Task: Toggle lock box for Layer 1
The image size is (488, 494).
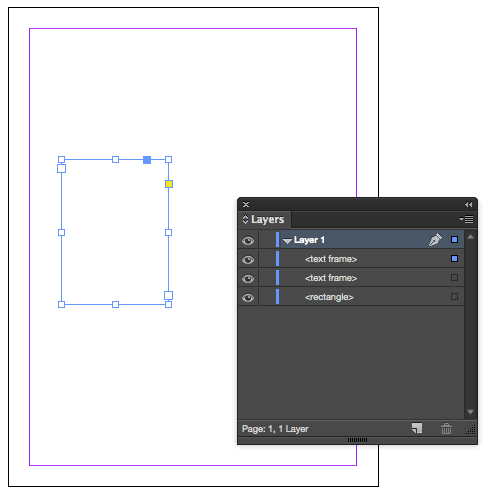Action: pos(267,240)
